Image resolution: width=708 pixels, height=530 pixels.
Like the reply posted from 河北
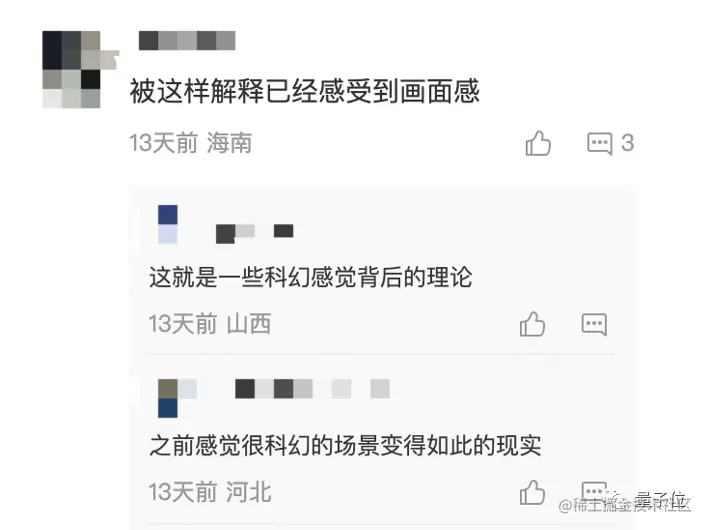[532, 492]
